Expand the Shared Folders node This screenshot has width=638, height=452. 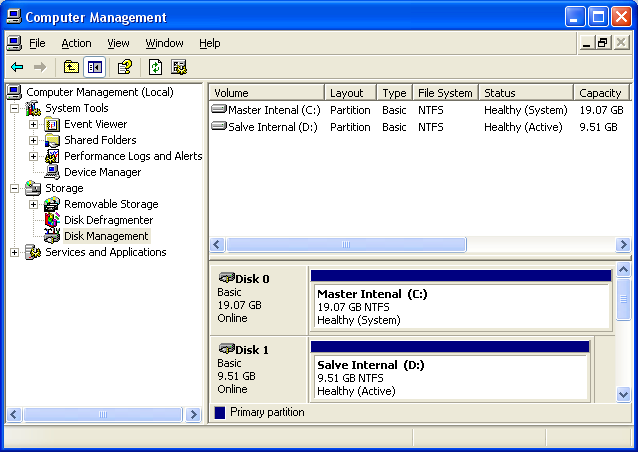point(33,140)
